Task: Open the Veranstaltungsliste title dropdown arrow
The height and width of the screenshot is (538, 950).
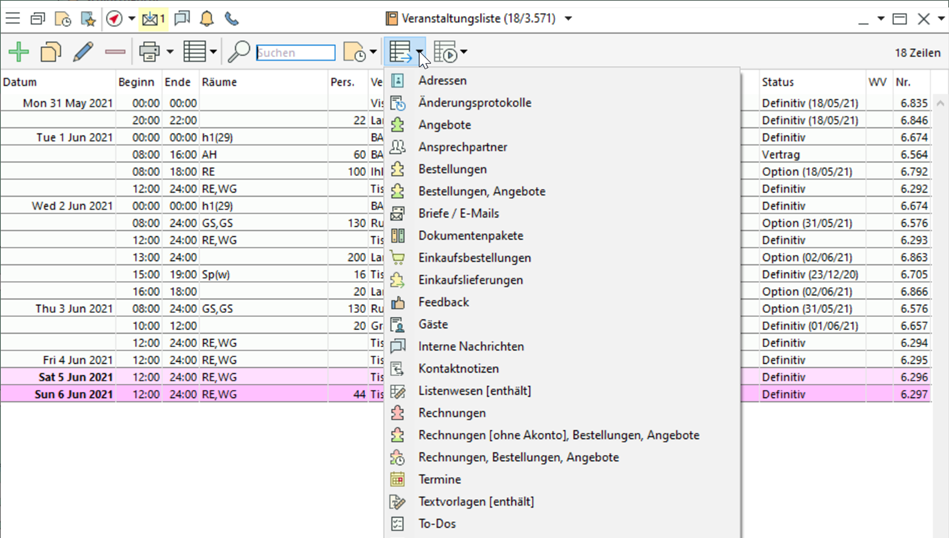Action: click(569, 18)
